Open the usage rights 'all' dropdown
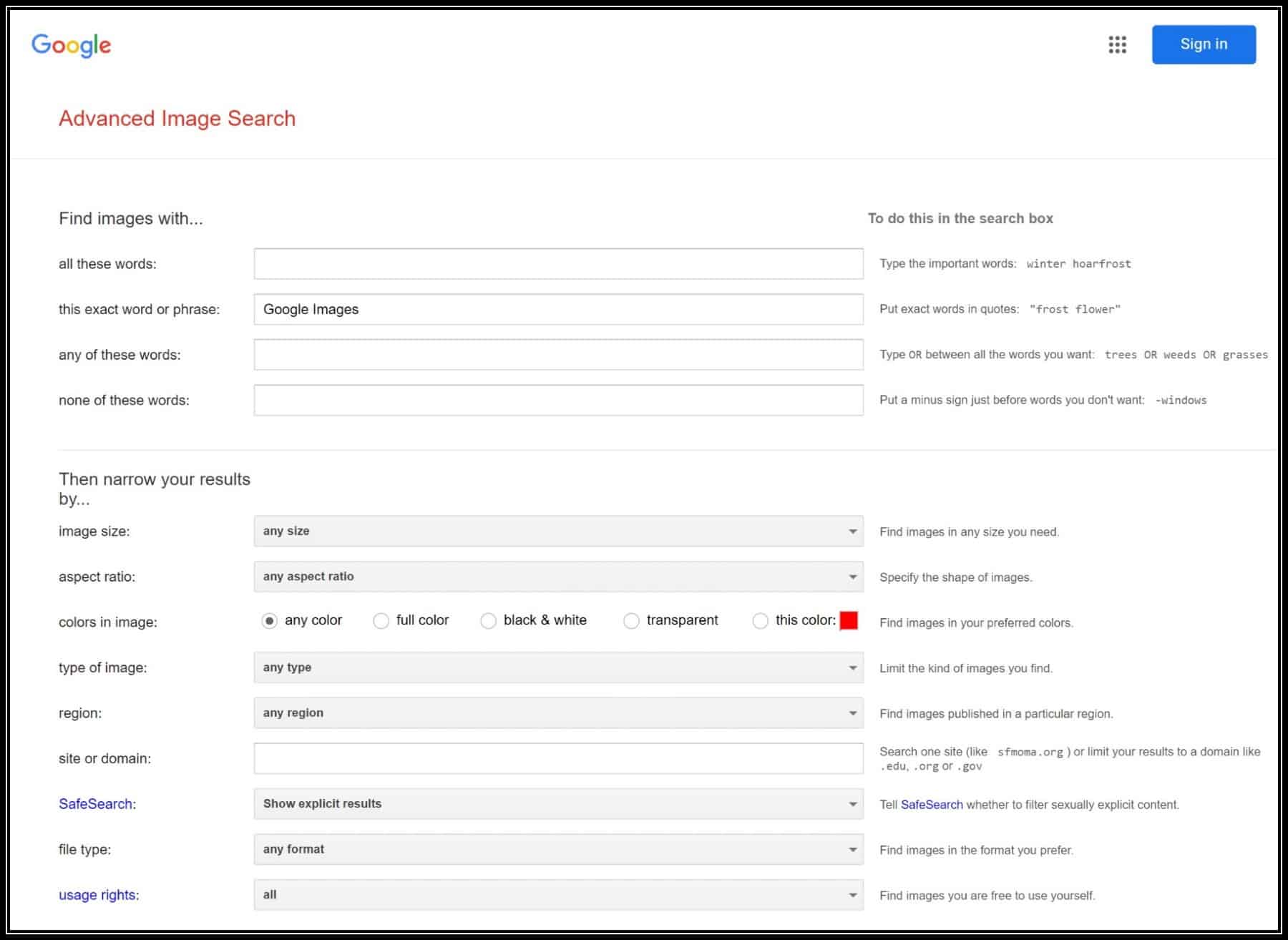The image size is (1288, 940). pyautogui.click(x=558, y=895)
